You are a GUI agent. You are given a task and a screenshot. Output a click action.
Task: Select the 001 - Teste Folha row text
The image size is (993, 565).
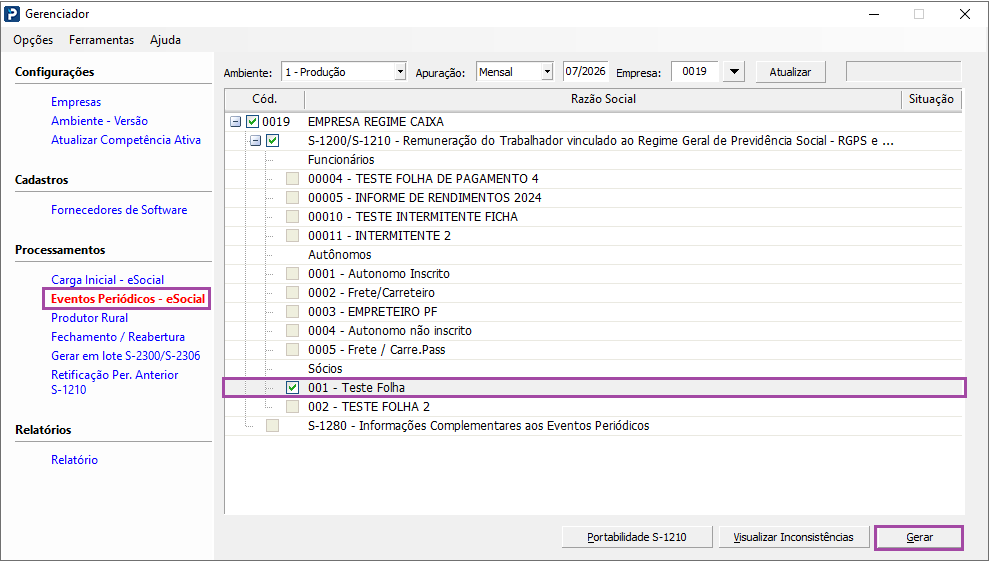pyautogui.click(x=357, y=388)
